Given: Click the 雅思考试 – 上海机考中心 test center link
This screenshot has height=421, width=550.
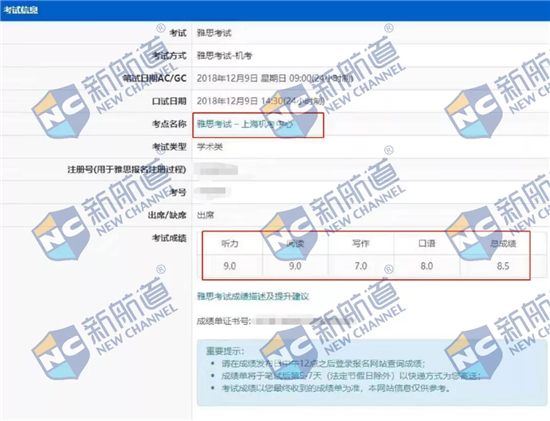Looking at the screenshot, I should pyautogui.click(x=244, y=124).
